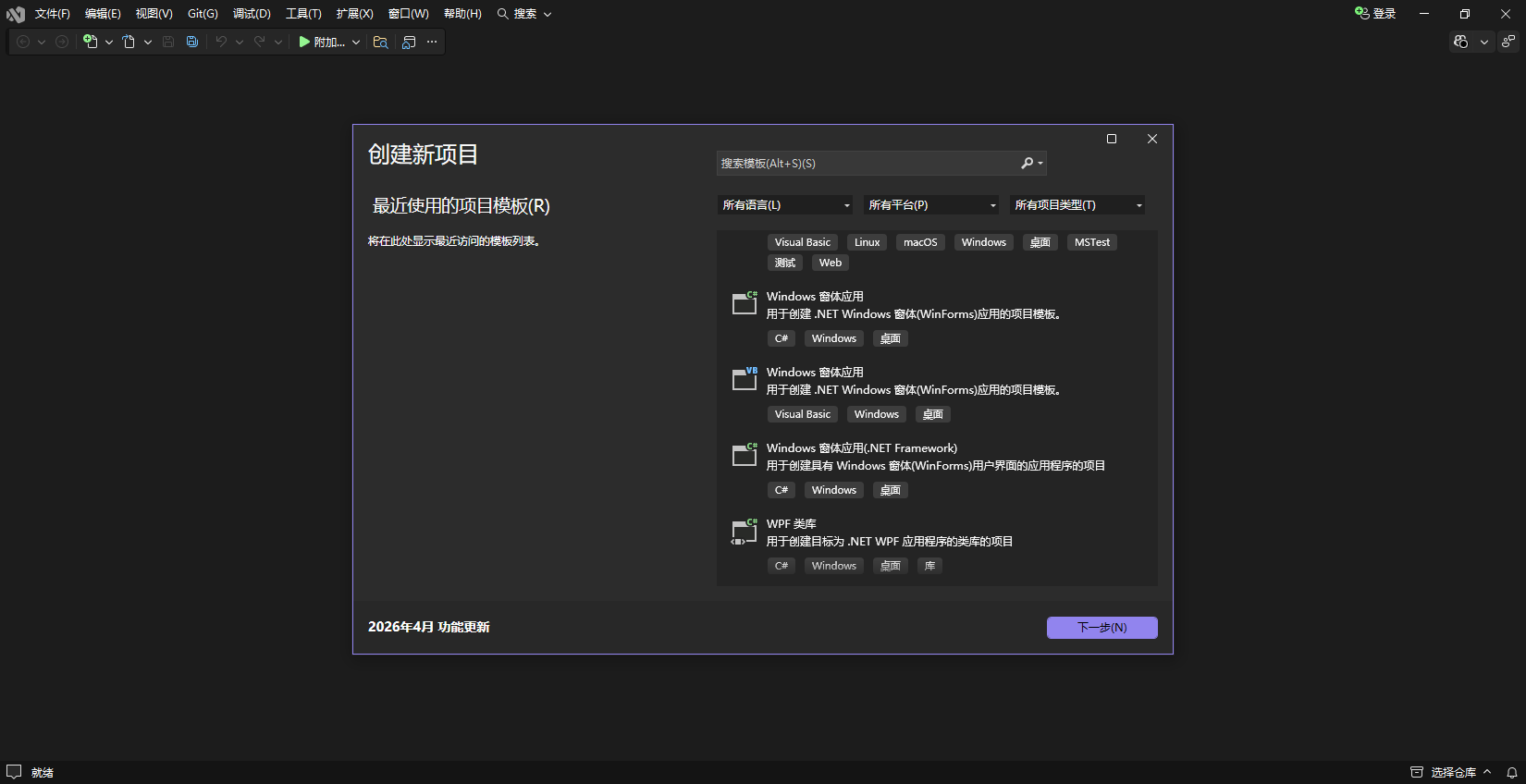1526x784 pixels.
Task: Expand the Copilot options chevron
Action: [1484, 42]
